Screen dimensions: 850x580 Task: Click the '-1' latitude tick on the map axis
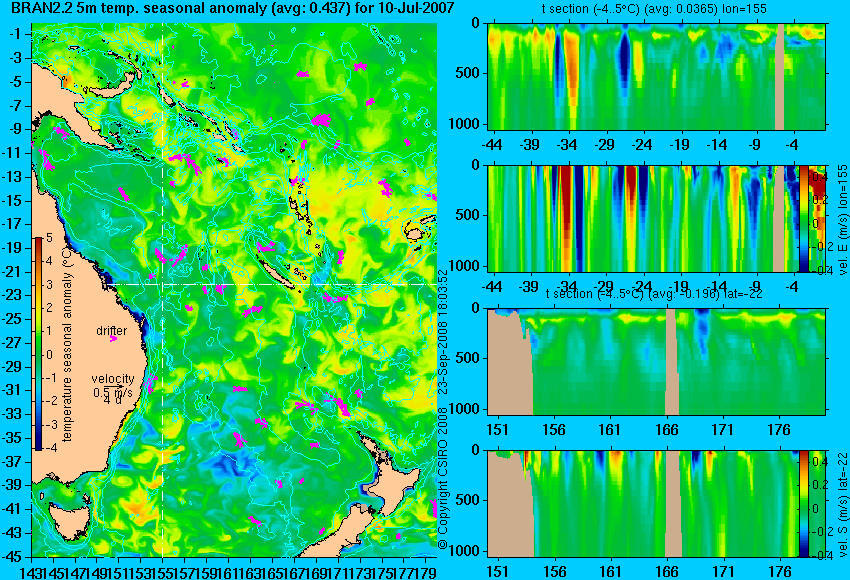(x=15, y=34)
